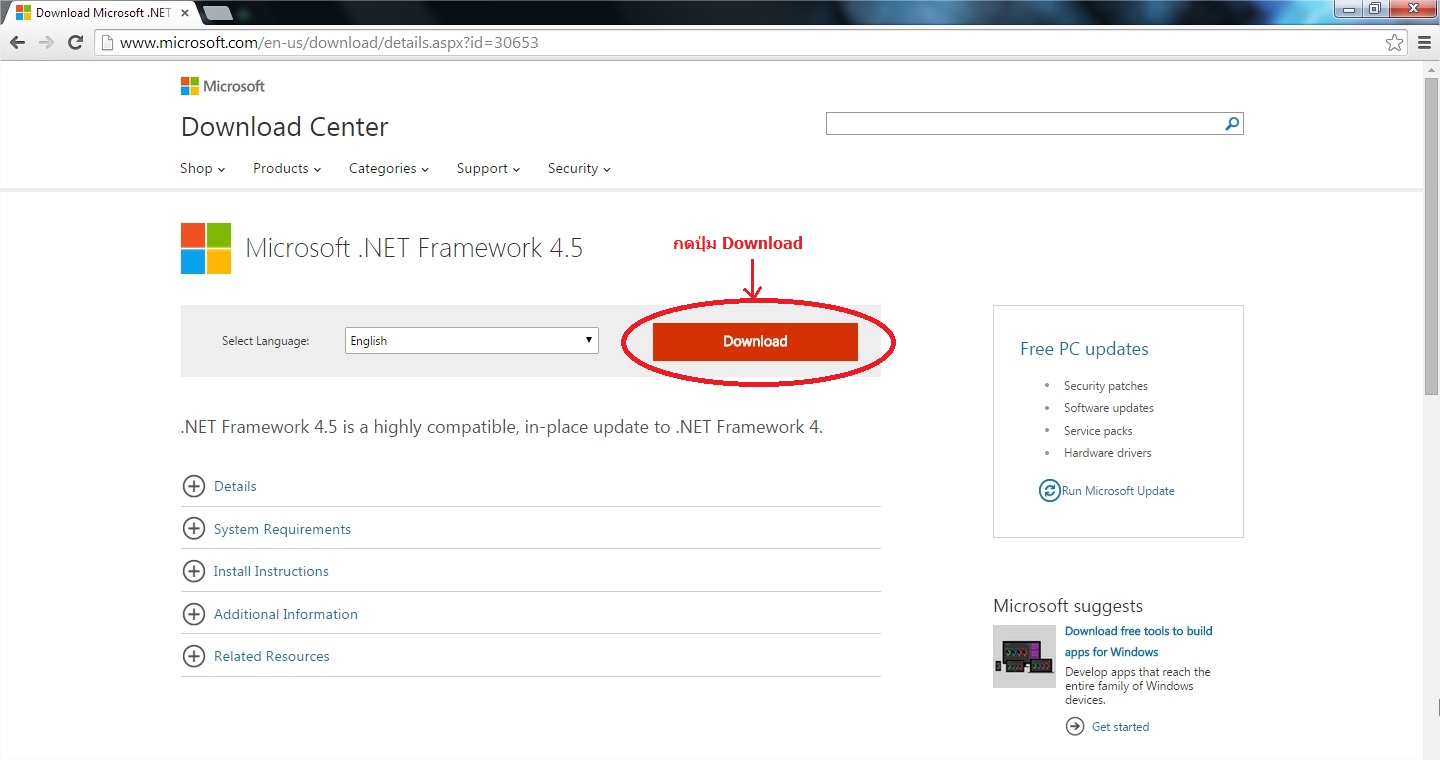Viewport: 1440px width, 760px height.
Task: Click the page vertical scrollbar thumb
Action: tap(1431, 236)
